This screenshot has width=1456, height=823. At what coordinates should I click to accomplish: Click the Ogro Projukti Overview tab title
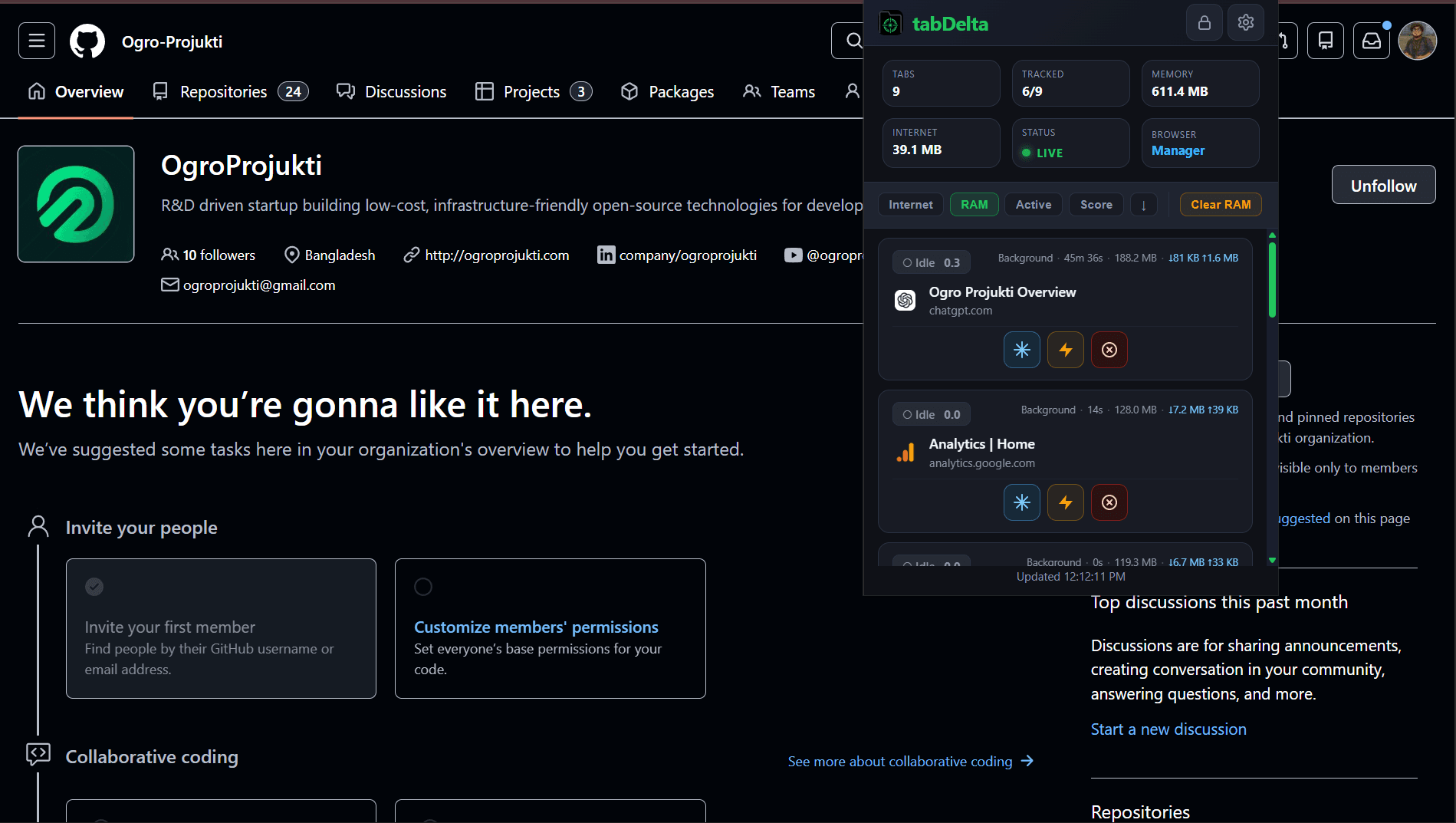[1002, 291]
